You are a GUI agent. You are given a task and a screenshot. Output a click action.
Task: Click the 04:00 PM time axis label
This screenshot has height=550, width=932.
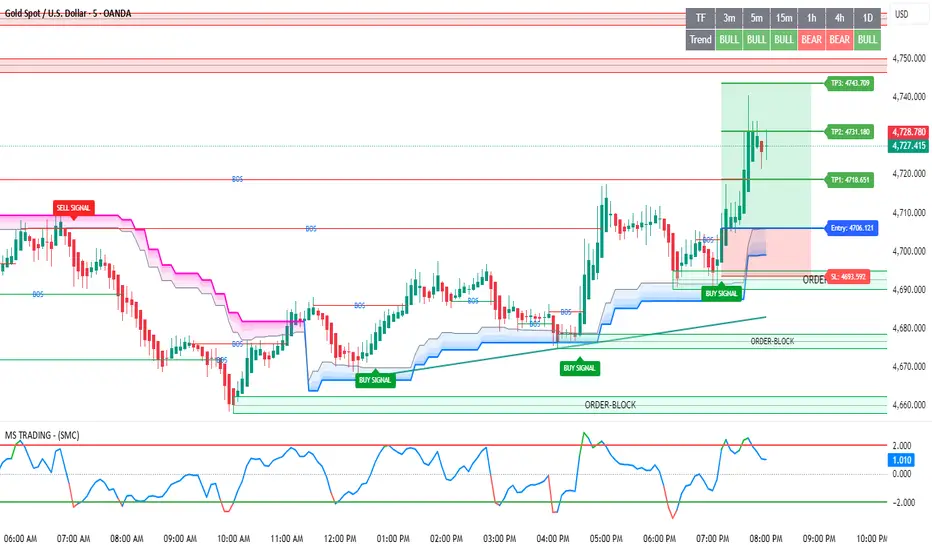[x=553, y=539]
